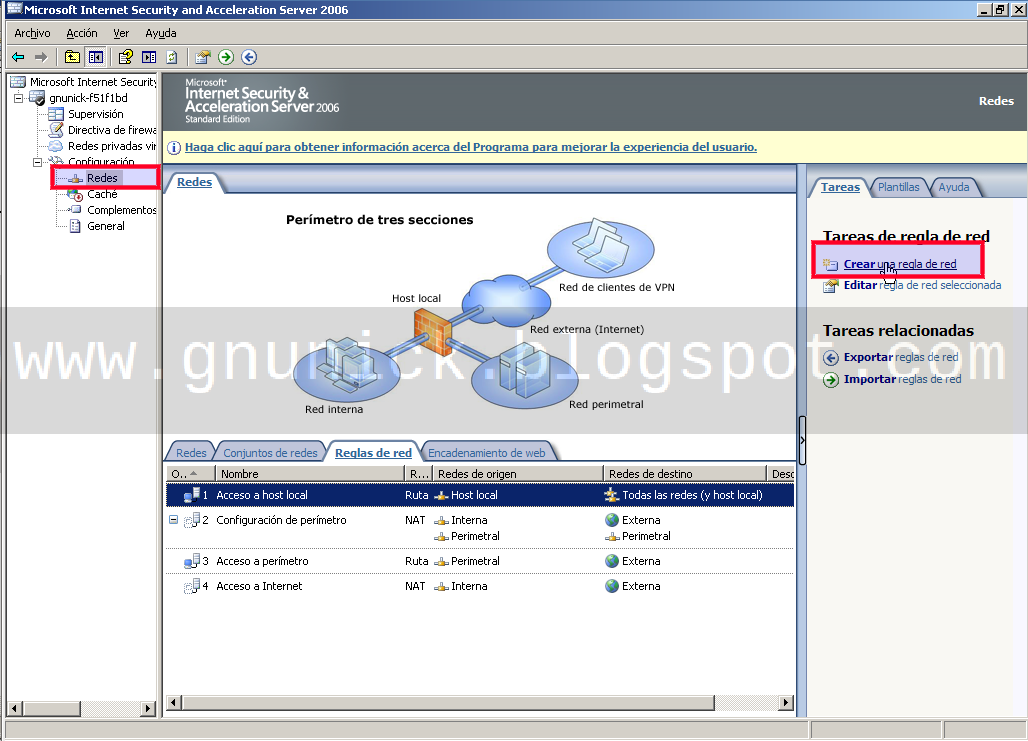The height and width of the screenshot is (741, 1028).
Task: Select the Redes node in the tree
Action: pyautogui.click(x=102, y=178)
